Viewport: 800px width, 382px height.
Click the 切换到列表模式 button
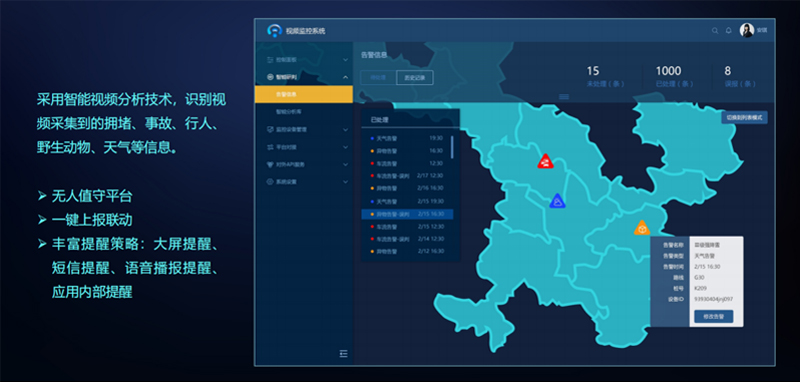[x=744, y=117]
